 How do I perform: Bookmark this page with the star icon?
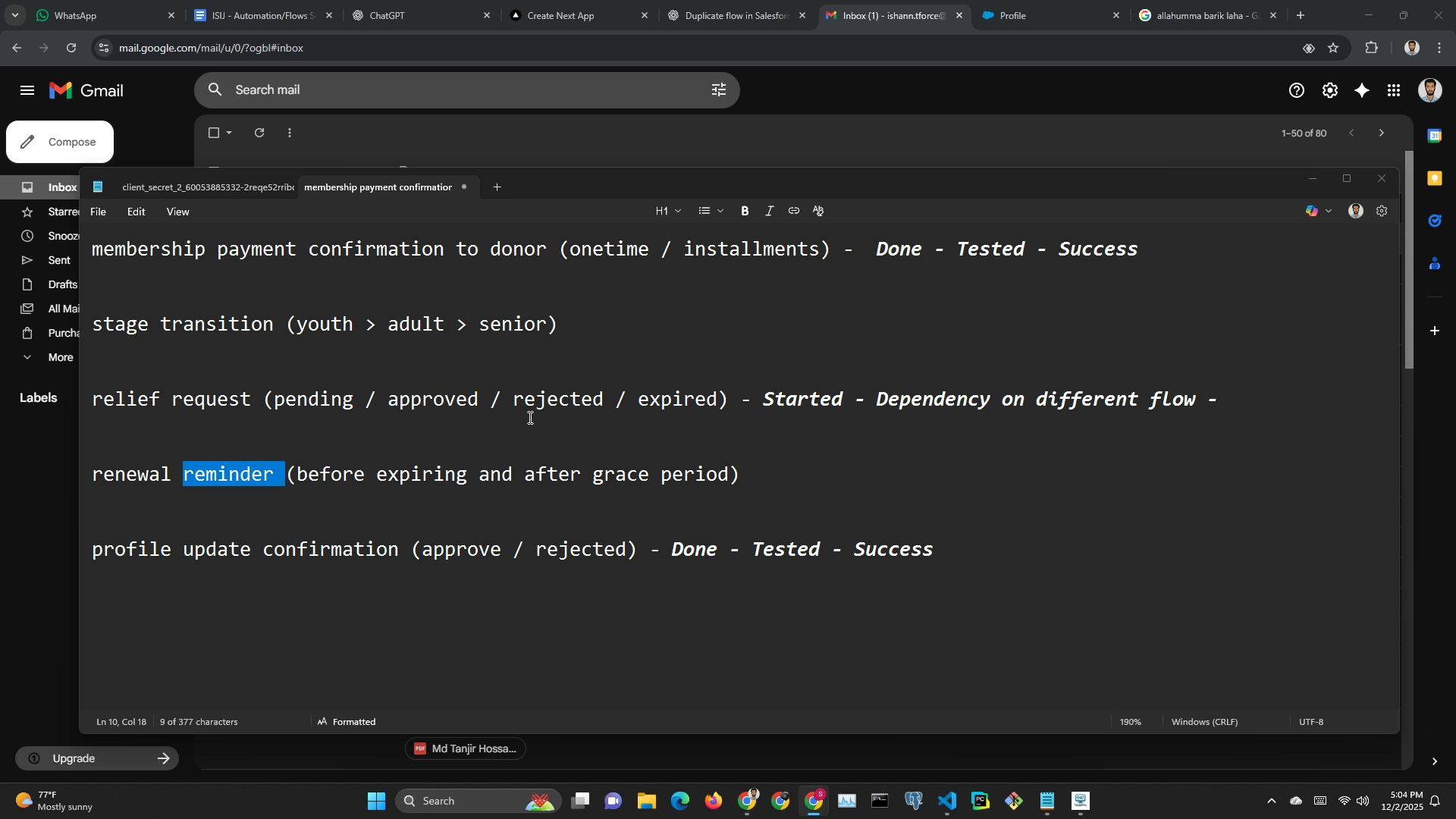point(1333,48)
